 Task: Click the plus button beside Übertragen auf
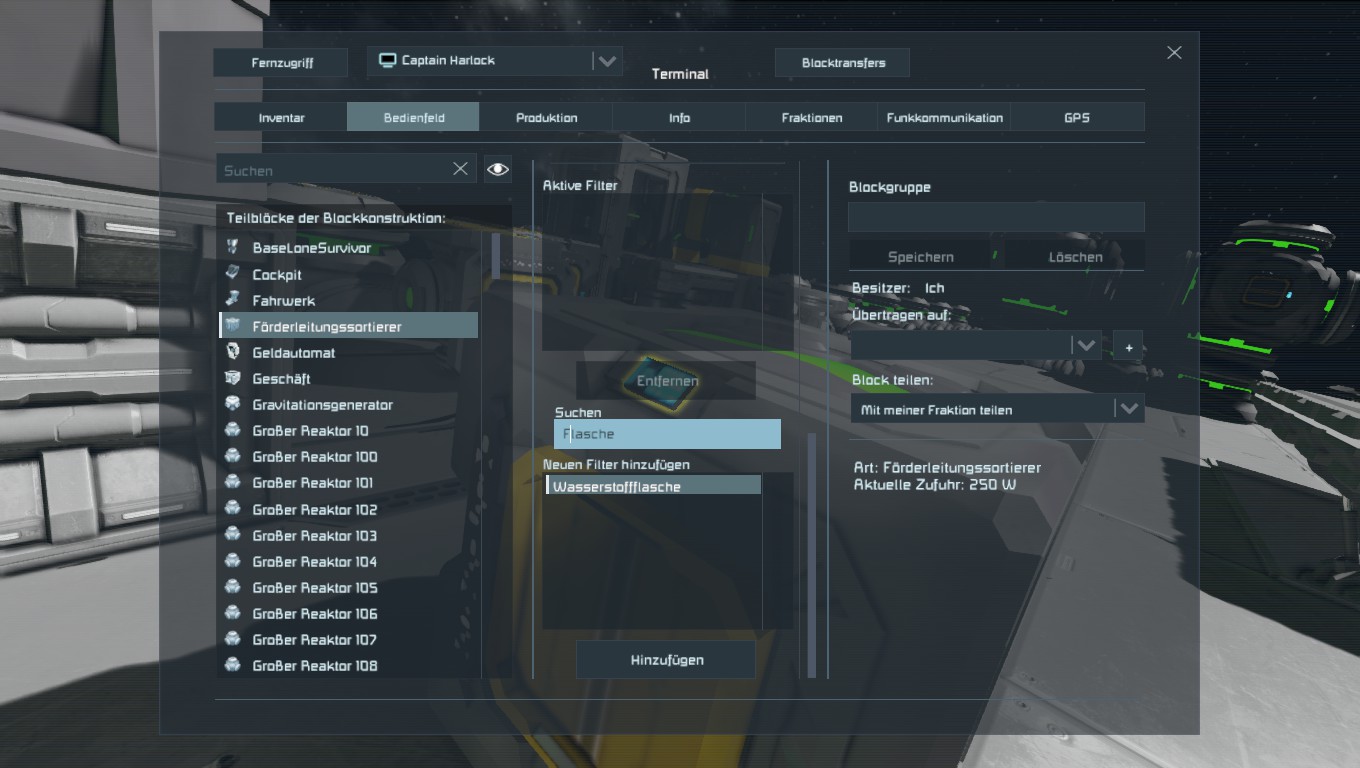click(x=1128, y=347)
